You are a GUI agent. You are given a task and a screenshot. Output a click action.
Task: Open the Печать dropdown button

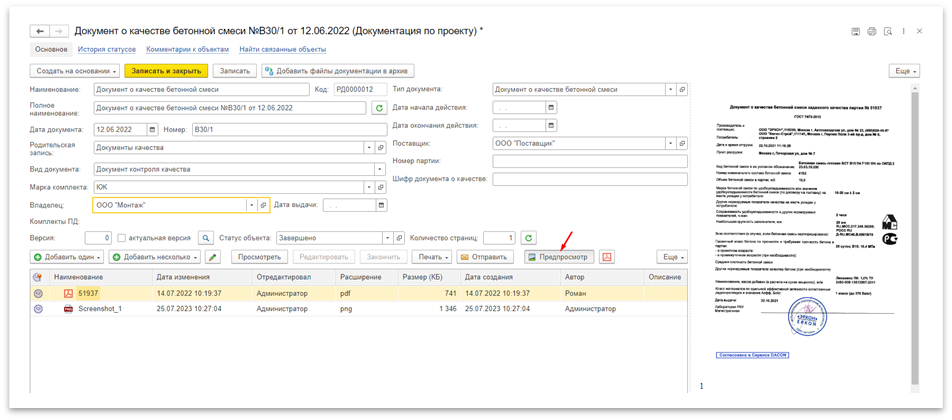coord(431,257)
